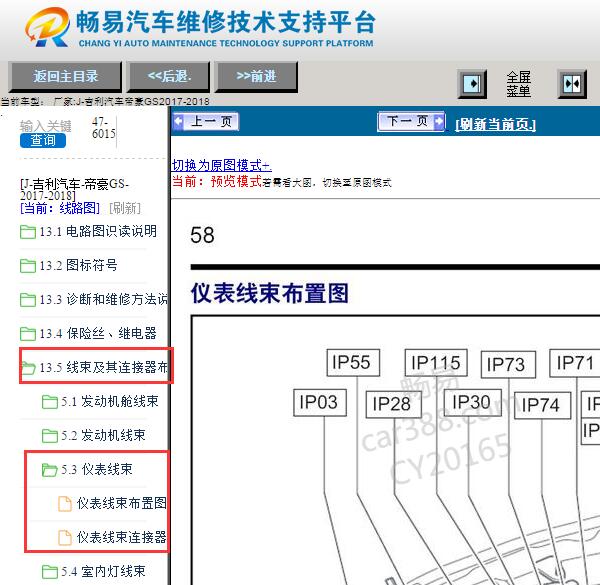Click the 当前：线路图 label
This screenshot has width=600, height=585.
pyautogui.click(x=60, y=209)
